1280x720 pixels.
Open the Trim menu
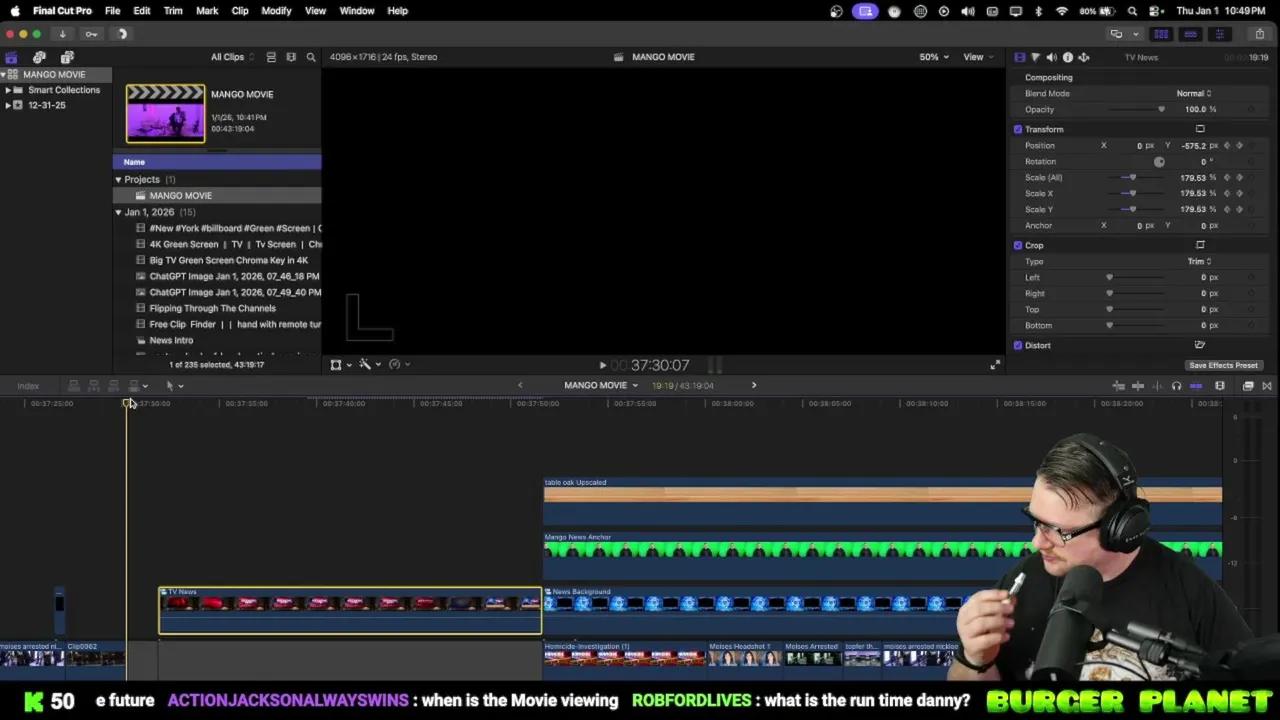(x=173, y=11)
